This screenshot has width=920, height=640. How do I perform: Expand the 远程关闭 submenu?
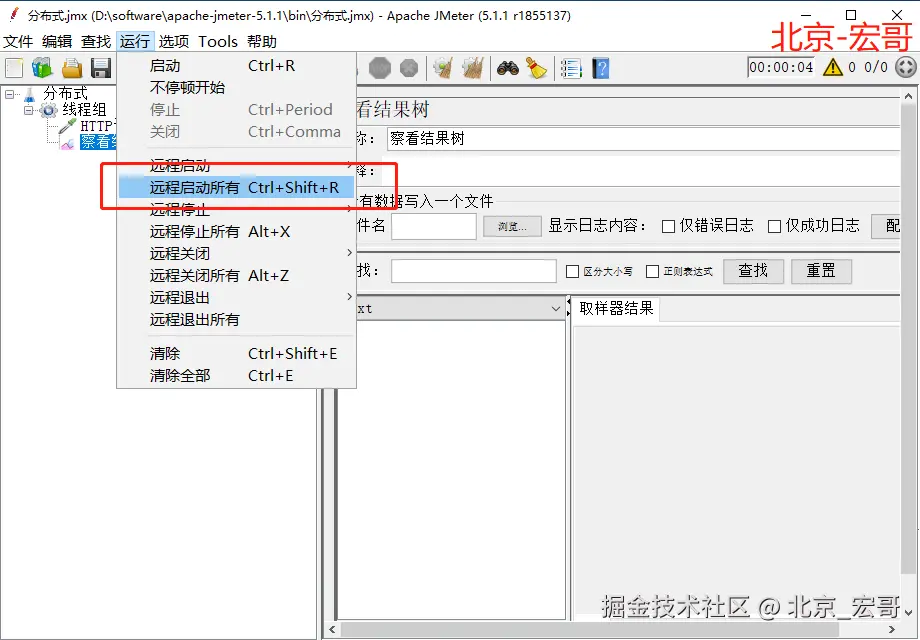(x=236, y=253)
